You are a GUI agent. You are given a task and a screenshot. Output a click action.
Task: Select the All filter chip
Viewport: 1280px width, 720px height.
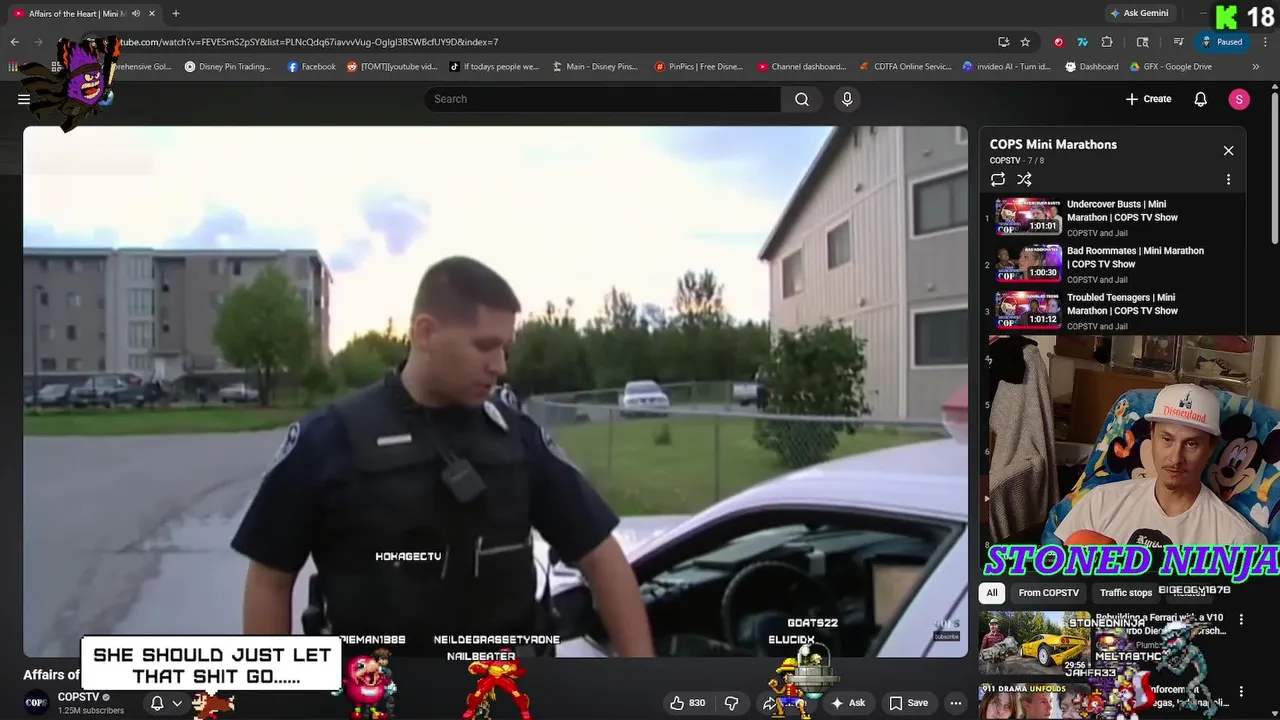coord(992,593)
